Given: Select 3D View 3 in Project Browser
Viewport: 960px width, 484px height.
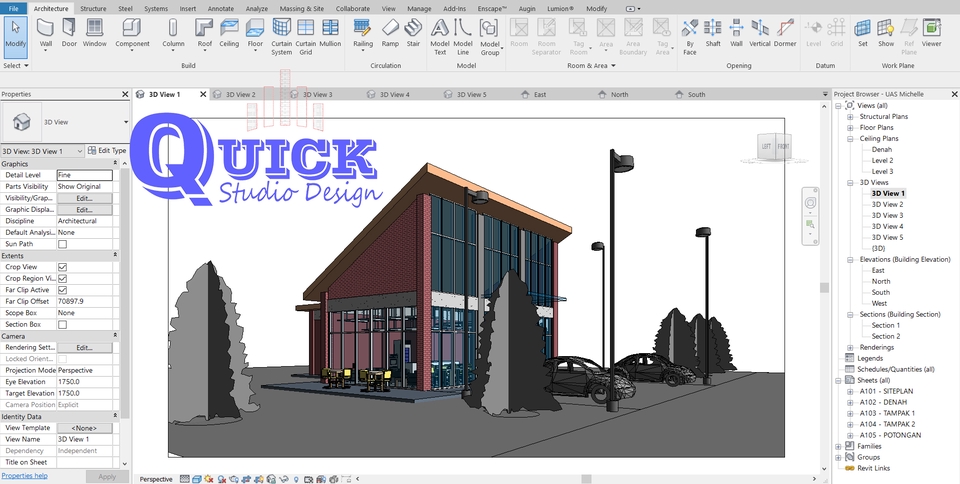Looking at the screenshot, I should pos(887,215).
